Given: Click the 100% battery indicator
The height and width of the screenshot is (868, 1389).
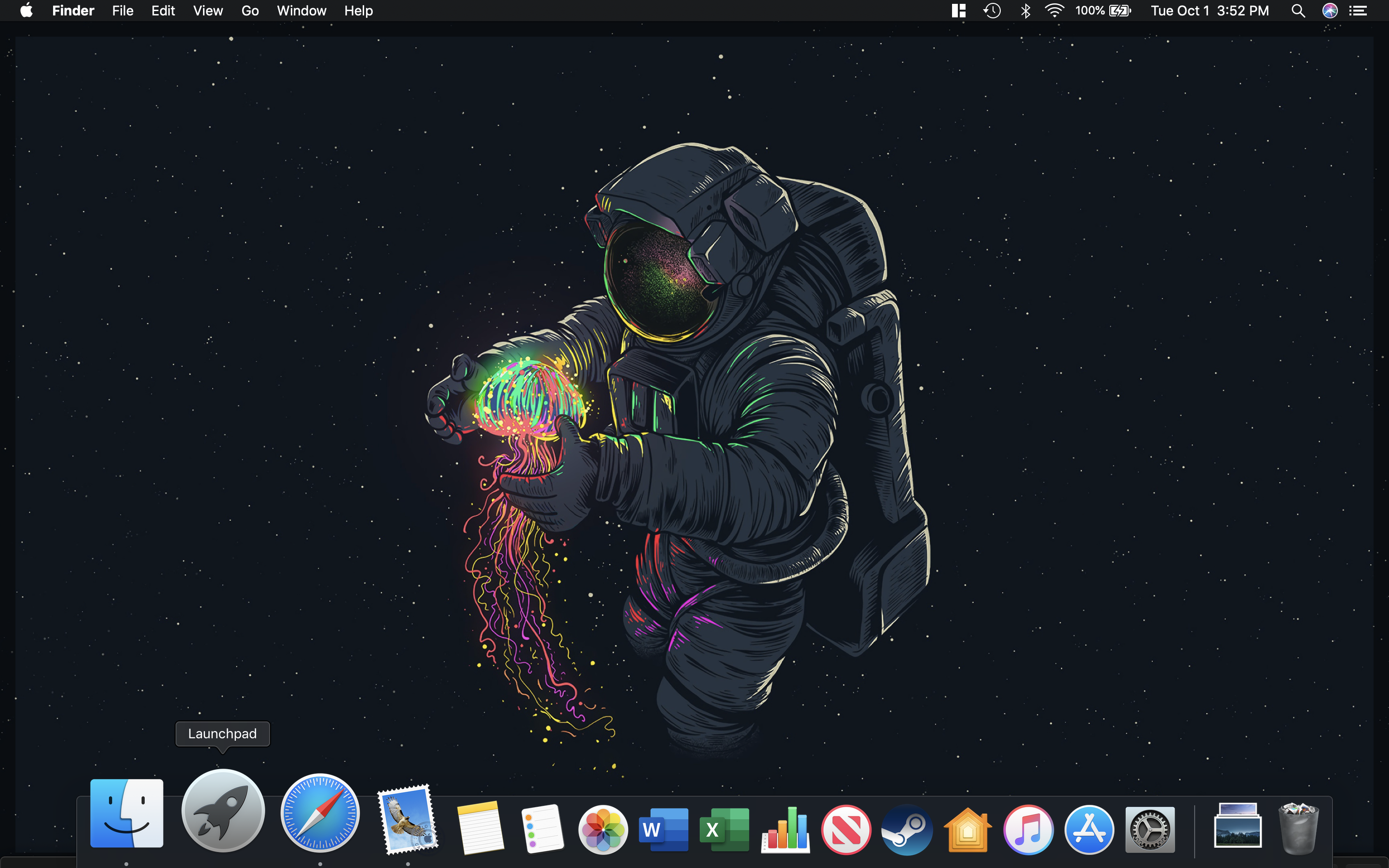Looking at the screenshot, I should 1103,10.
